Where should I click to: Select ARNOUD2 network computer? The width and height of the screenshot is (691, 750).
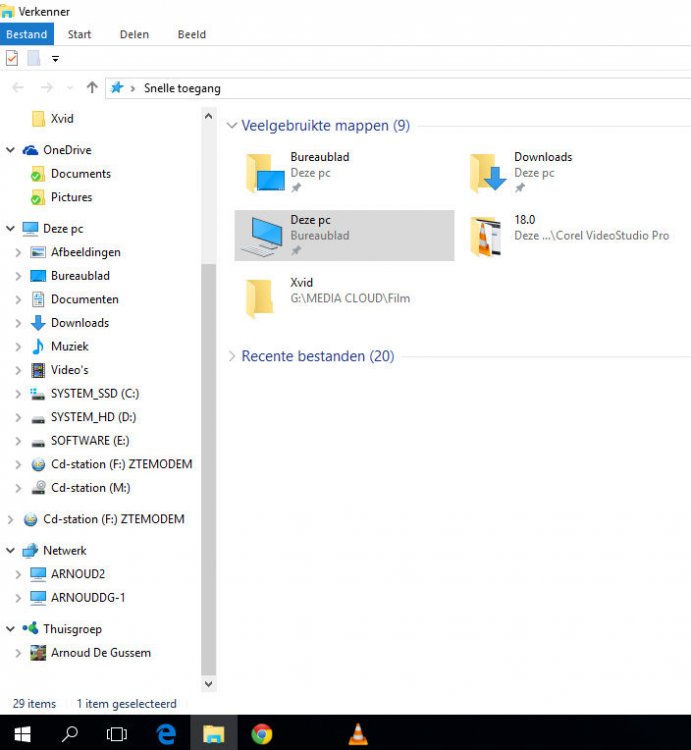point(77,574)
